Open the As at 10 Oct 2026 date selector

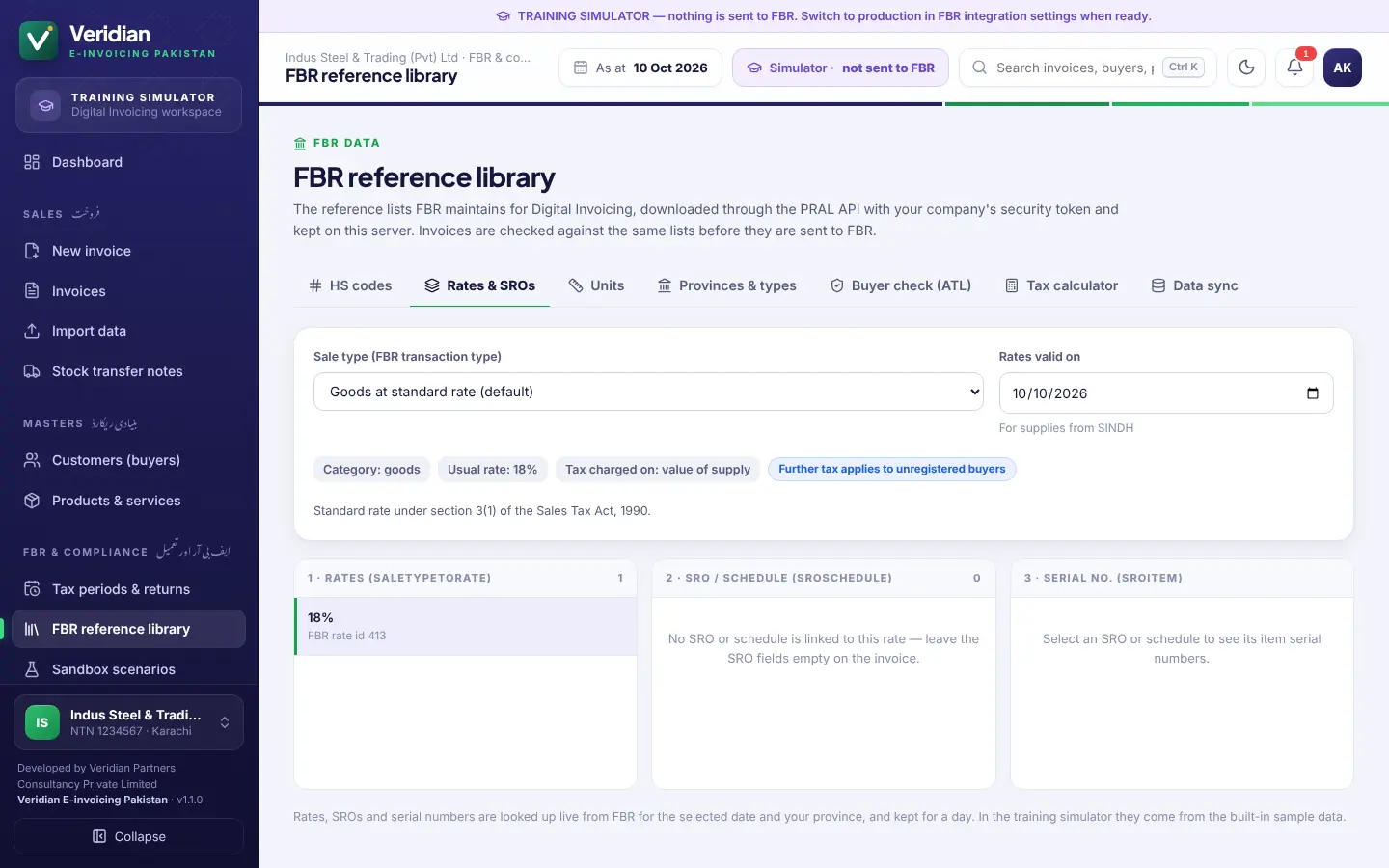(x=640, y=68)
